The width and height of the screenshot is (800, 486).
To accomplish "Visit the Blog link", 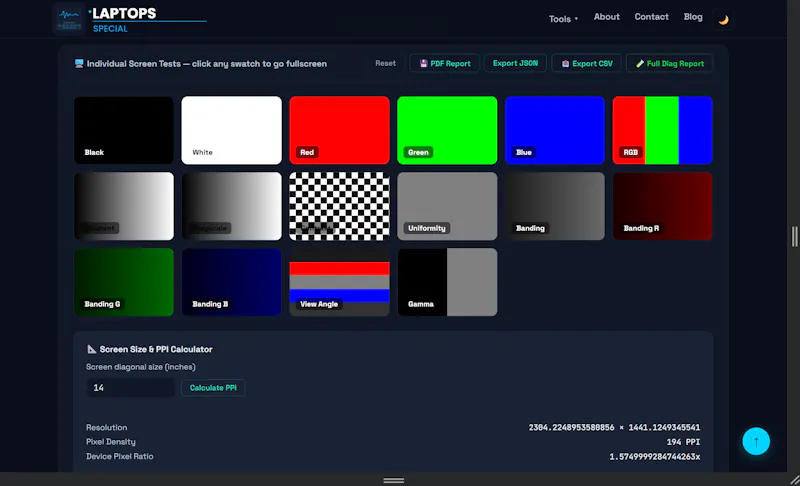I will pos(692,17).
